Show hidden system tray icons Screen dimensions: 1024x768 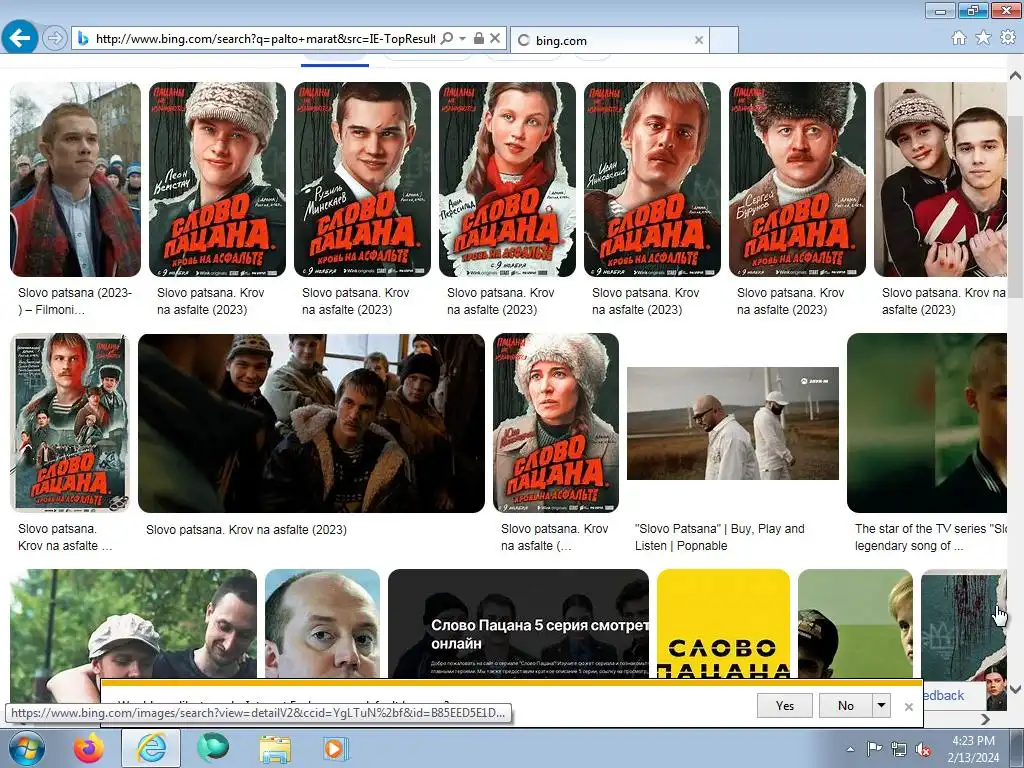(850, 749)
